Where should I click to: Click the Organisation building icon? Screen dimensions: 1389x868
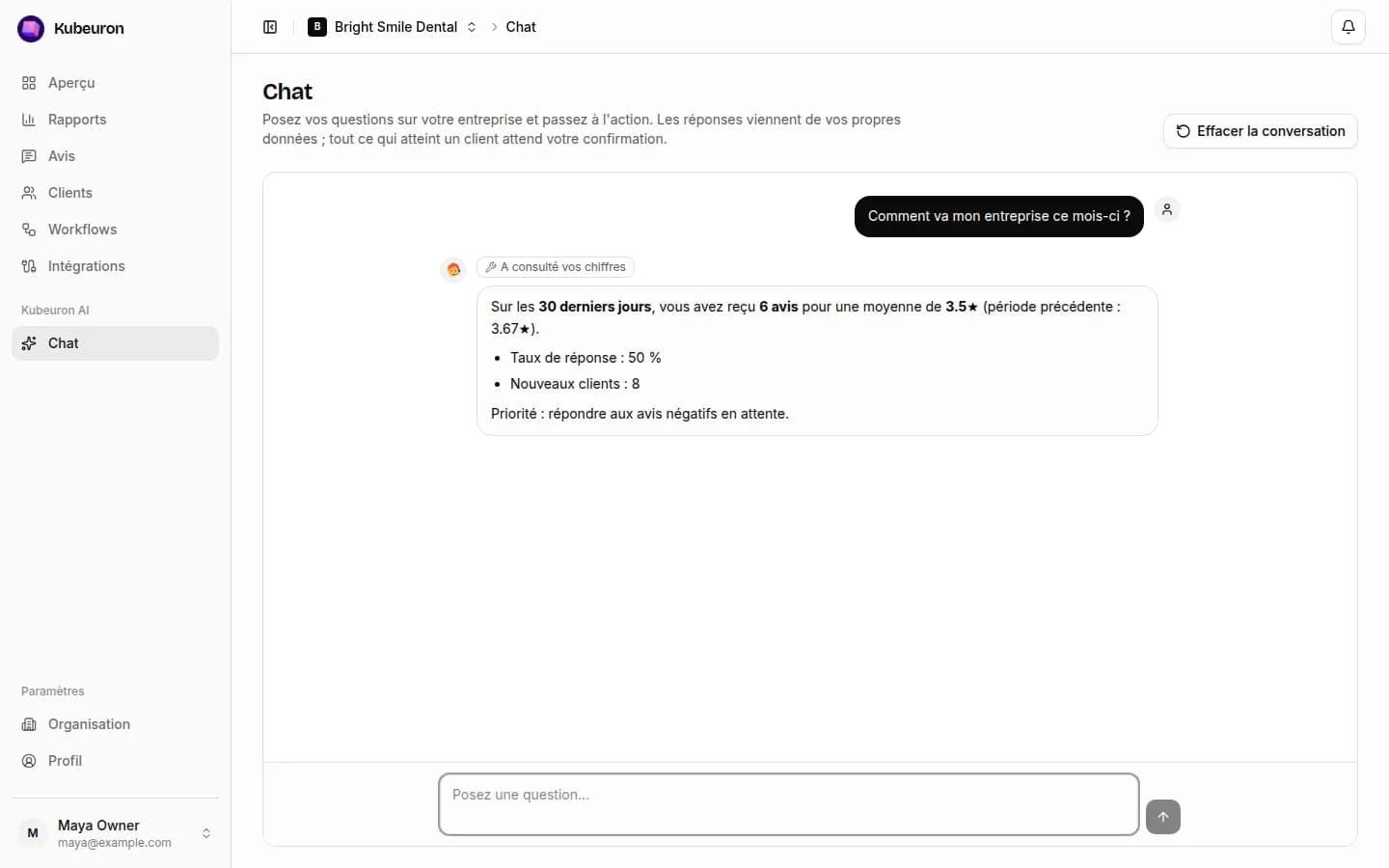pos(29,724)
